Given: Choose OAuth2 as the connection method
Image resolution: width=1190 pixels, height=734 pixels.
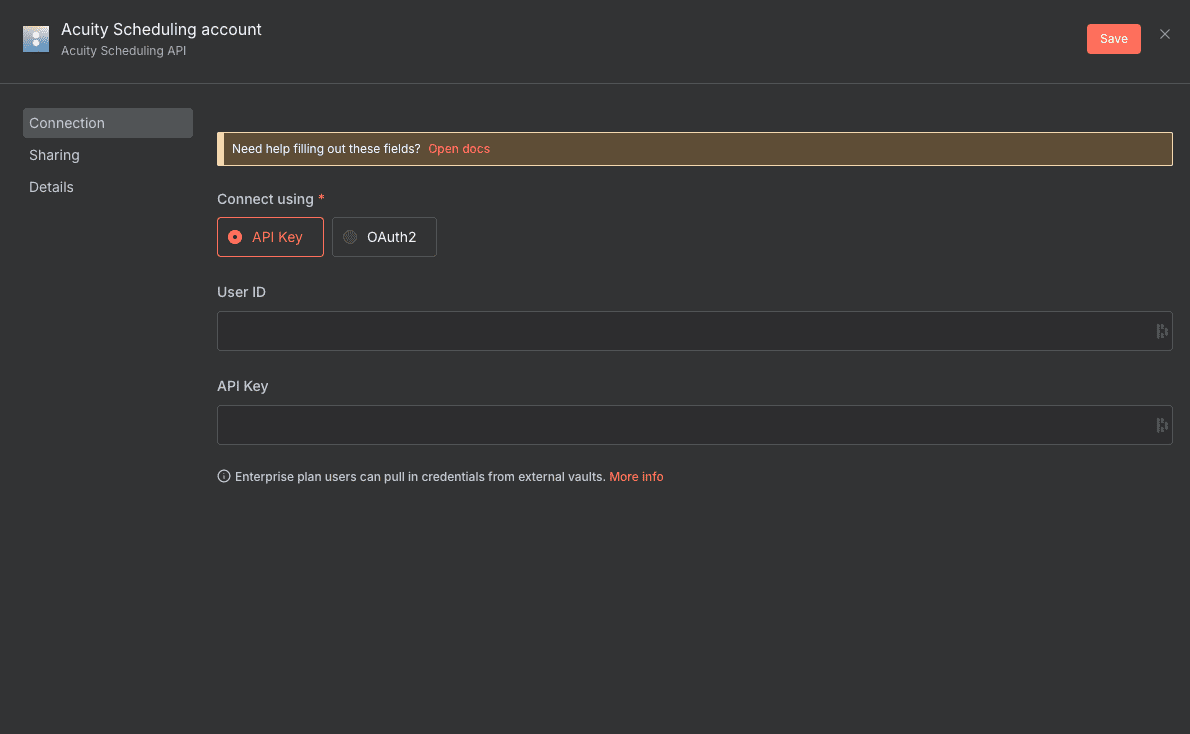Looking at the screenshot, I should pyautogui.click(x=384, y=237).
